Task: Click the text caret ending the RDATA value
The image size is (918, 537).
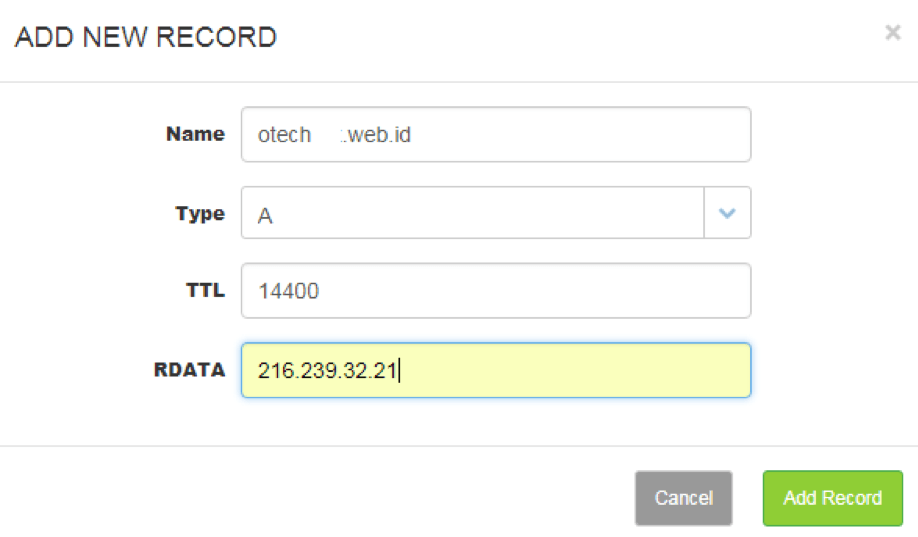Action: point(400,370)
